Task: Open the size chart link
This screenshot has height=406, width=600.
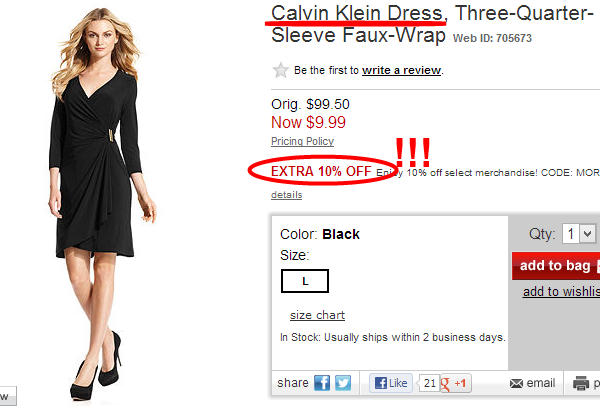Action: point(317,315)
